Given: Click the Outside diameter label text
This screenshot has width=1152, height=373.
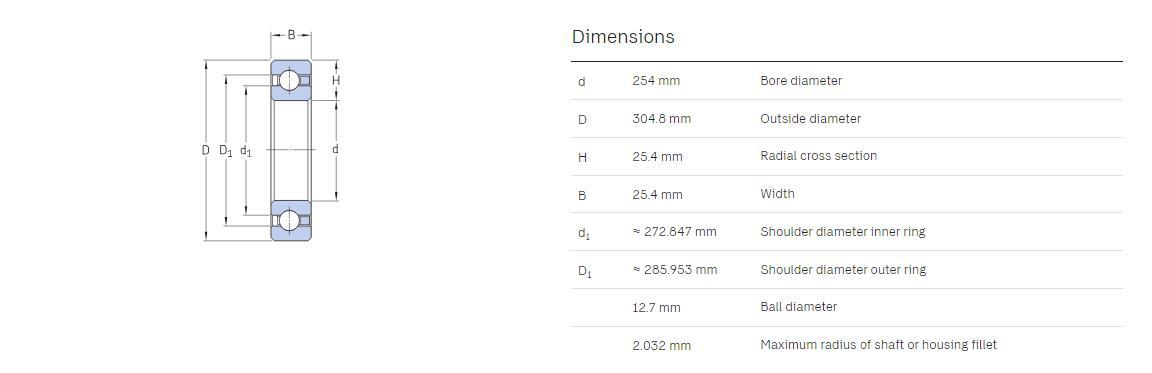Looking at the screenshot, I should 810,119.
